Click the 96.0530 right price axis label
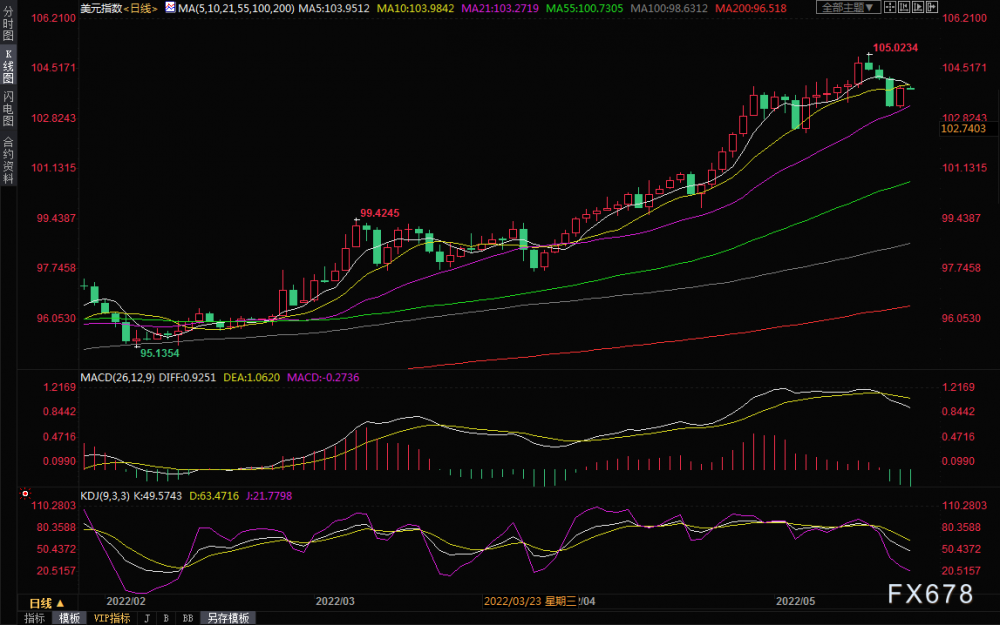1000x625 pixels. (961, 318)
